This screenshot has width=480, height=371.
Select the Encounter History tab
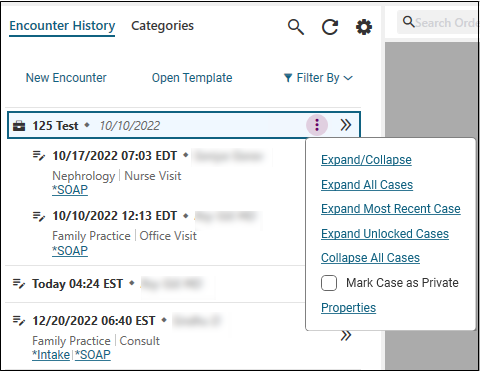pyautogui.click(x=62, y=26)
